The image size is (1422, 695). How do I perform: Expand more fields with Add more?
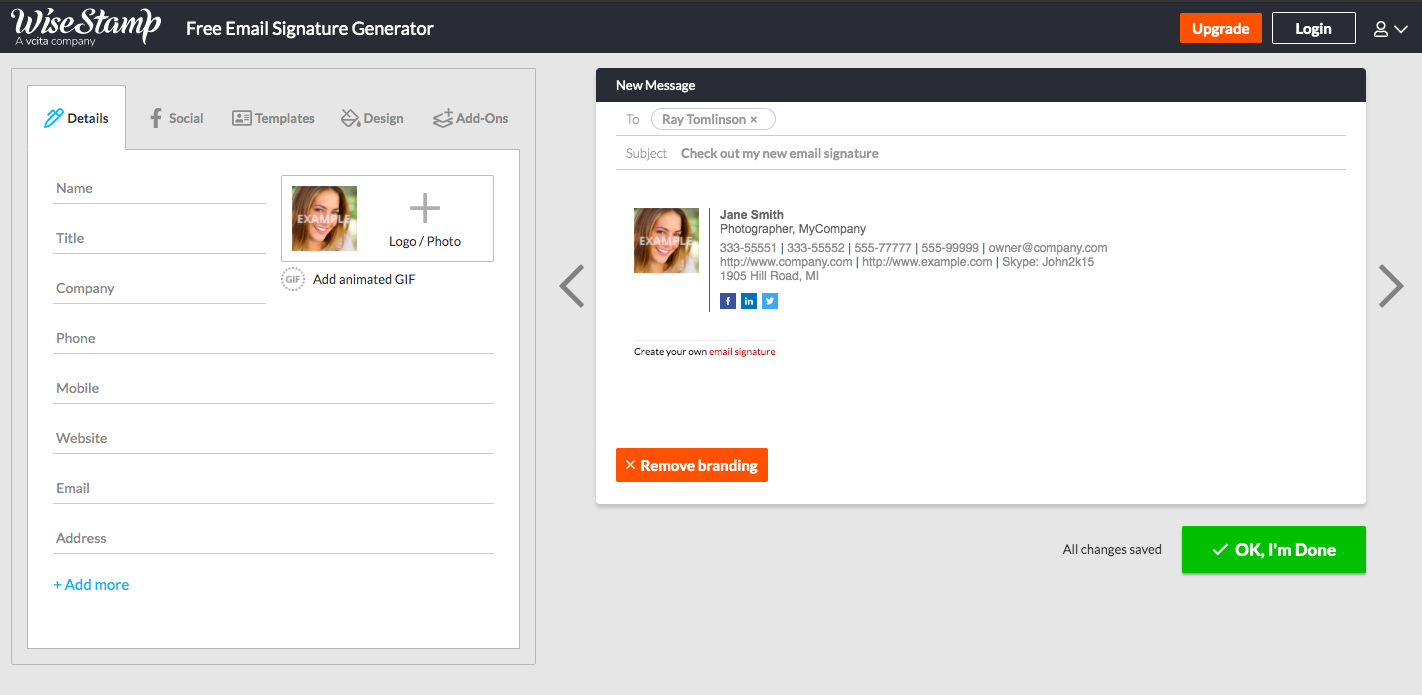pyautogui.click(x=91, y=584)
